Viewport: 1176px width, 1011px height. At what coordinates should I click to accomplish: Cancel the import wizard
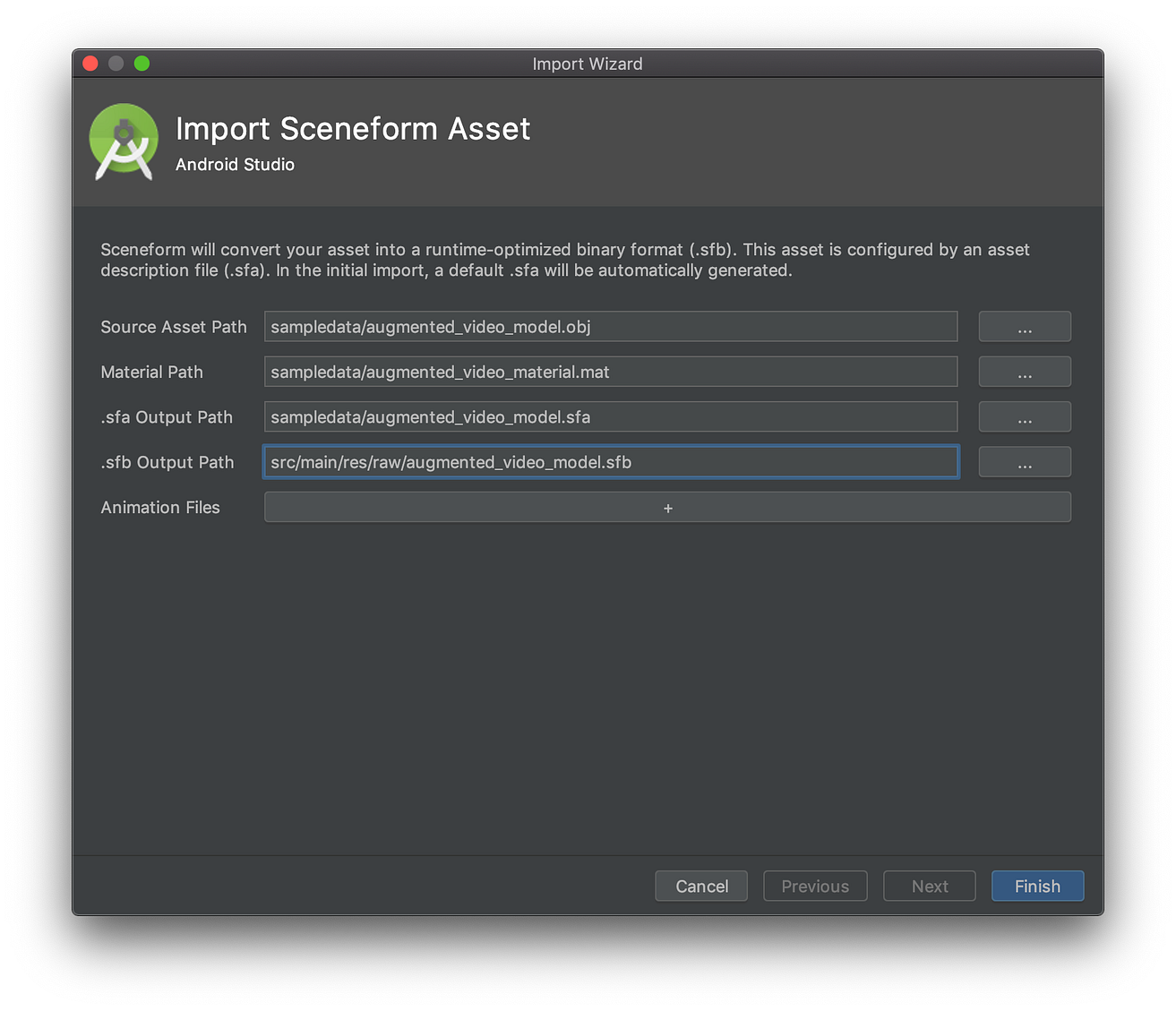pos(701,886)
